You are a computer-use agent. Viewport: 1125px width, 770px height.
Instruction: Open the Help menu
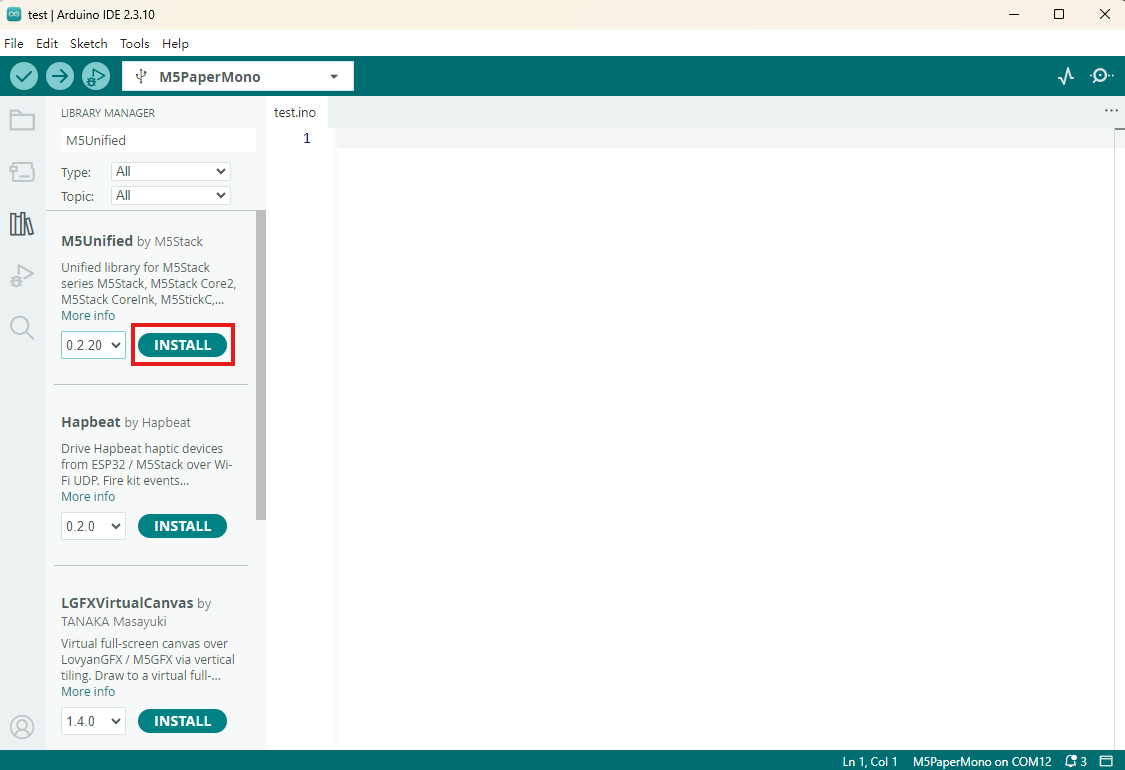pyautogui.click(x=175, y=44)
